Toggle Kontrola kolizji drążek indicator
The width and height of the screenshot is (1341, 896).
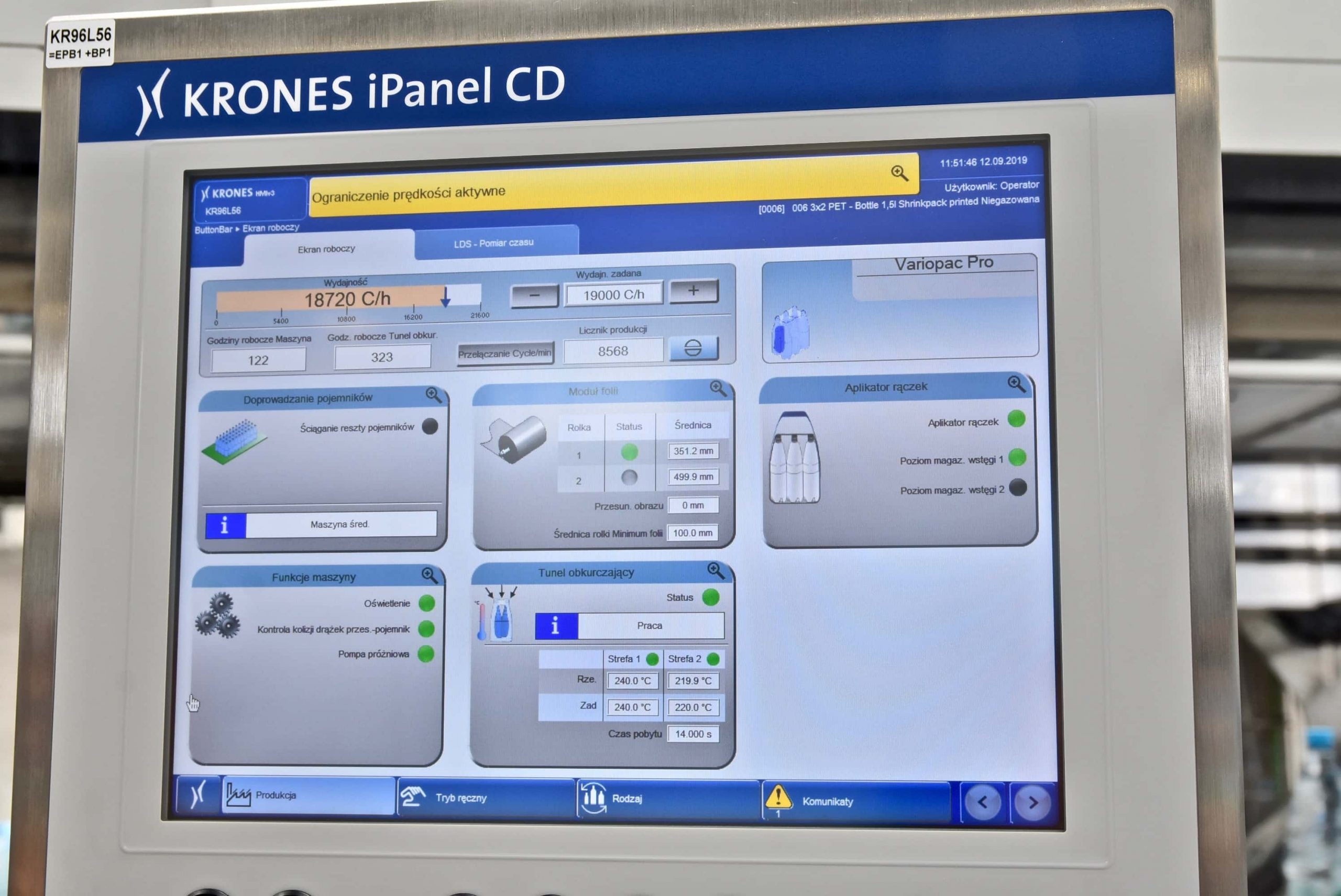(x=426, y=628)
